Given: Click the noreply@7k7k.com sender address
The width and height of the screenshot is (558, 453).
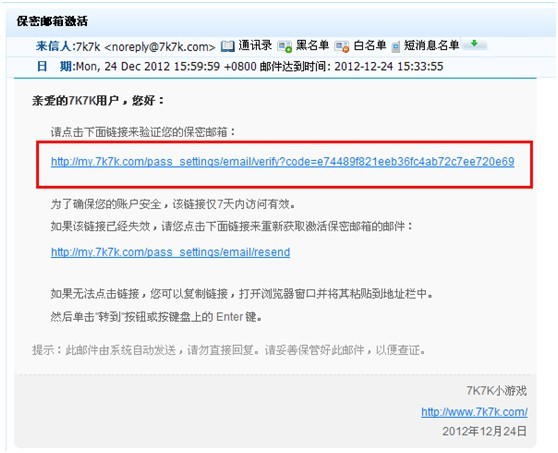Looking at the screenshot, I should (160, 47).
